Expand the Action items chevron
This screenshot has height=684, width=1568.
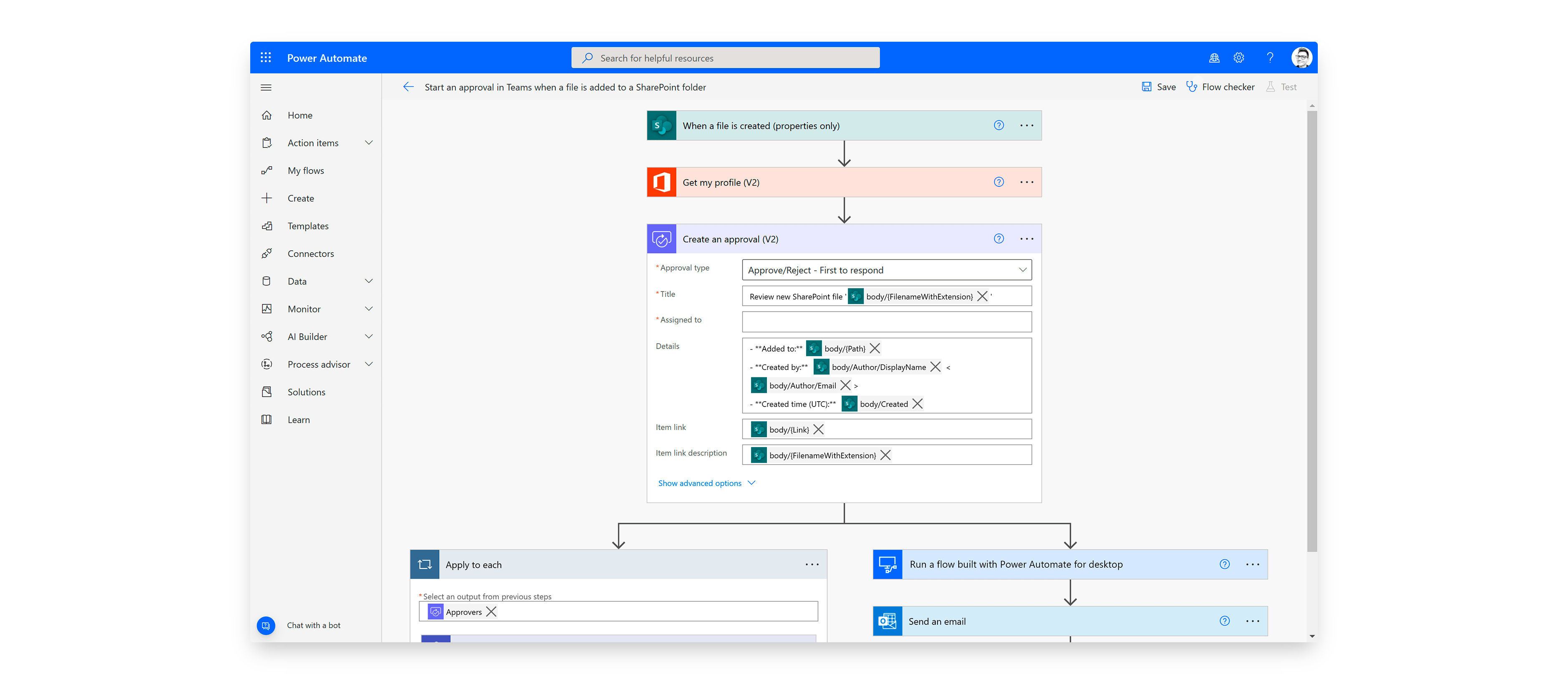(x=368, y=143)
